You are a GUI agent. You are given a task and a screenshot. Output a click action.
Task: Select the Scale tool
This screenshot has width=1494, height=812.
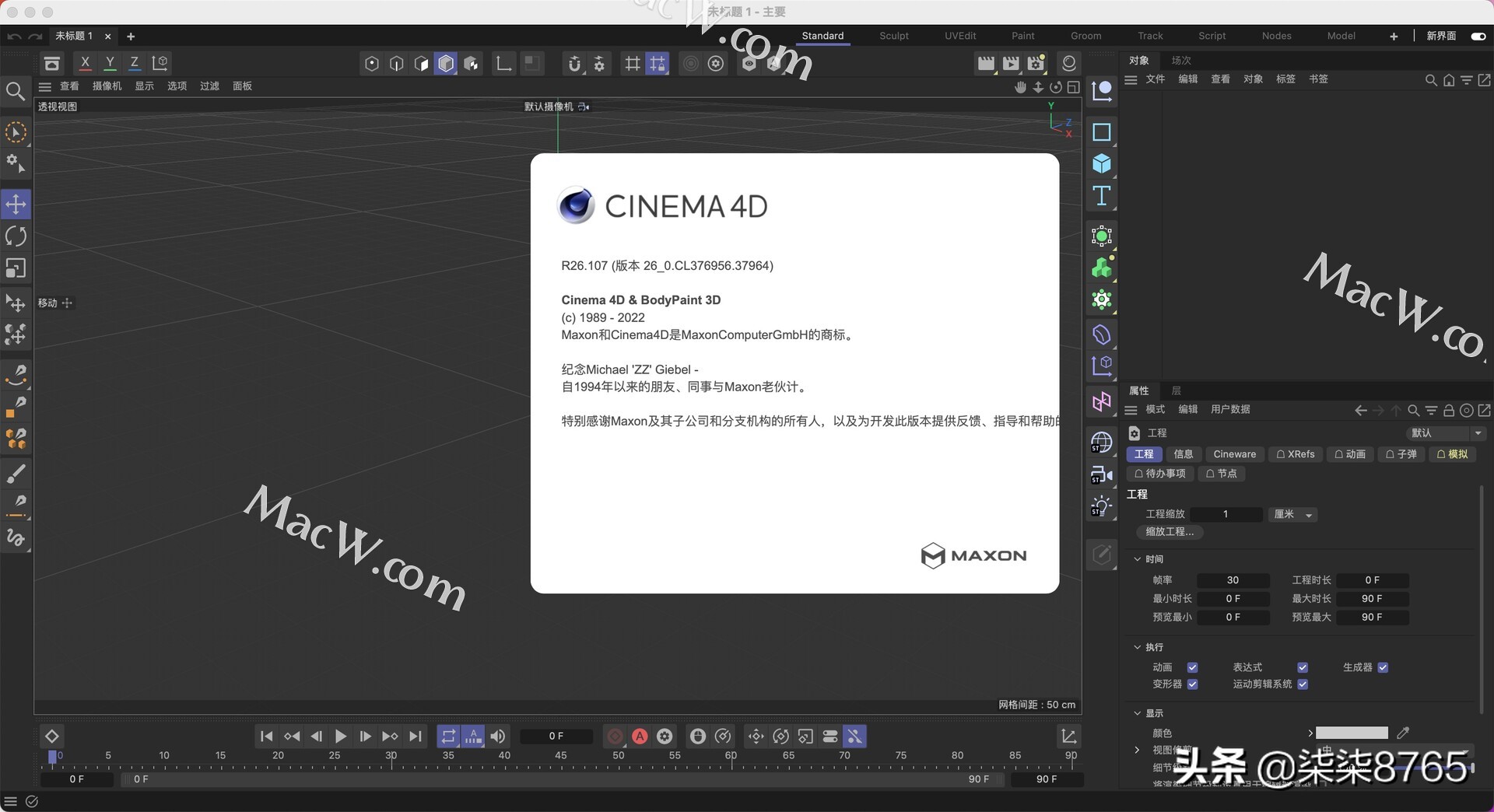(16, 268)
